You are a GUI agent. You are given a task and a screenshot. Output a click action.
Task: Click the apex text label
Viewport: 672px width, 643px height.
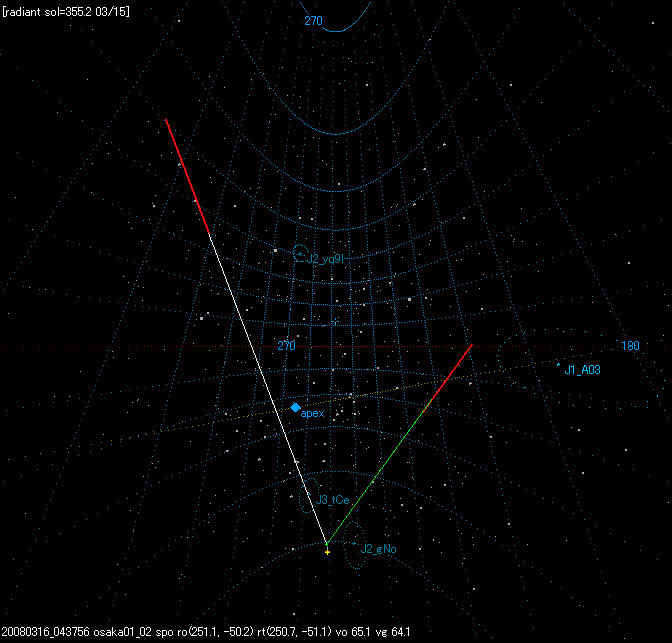312,414
